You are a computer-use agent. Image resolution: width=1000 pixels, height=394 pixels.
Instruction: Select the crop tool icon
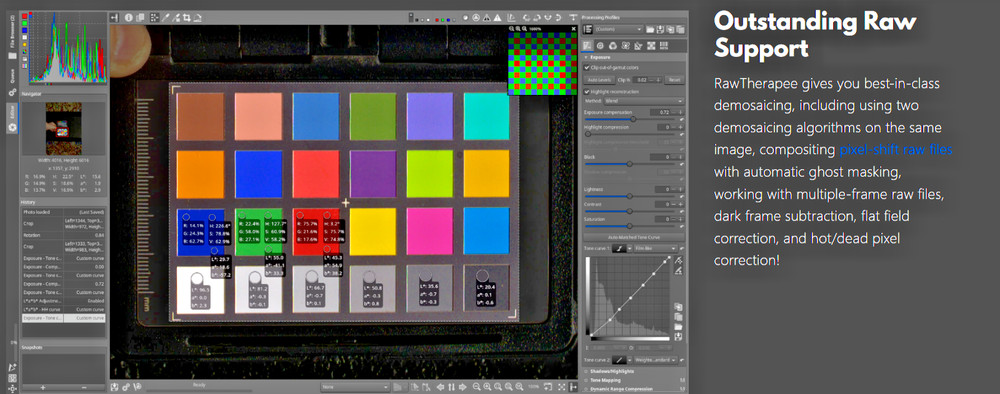click(x=187, y=18)
